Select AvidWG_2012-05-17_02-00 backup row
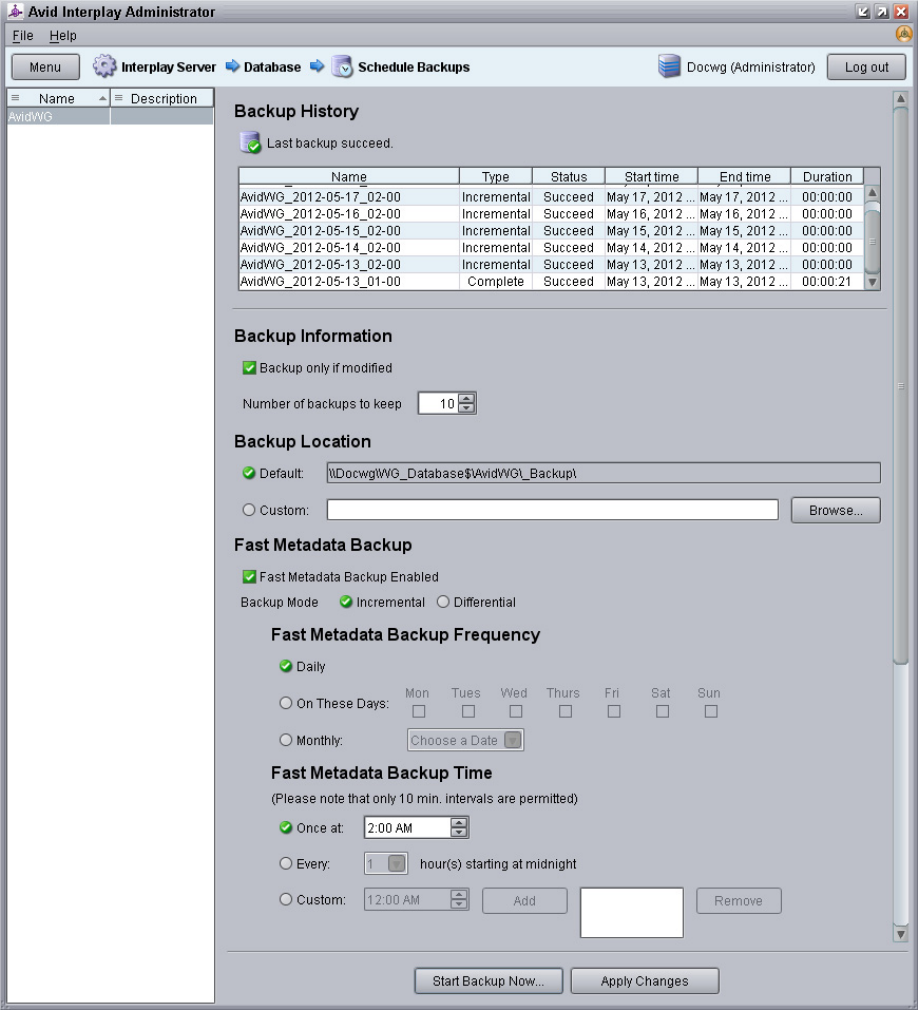Viewport: 918px width, 1010px height. (x=551, y=196)
